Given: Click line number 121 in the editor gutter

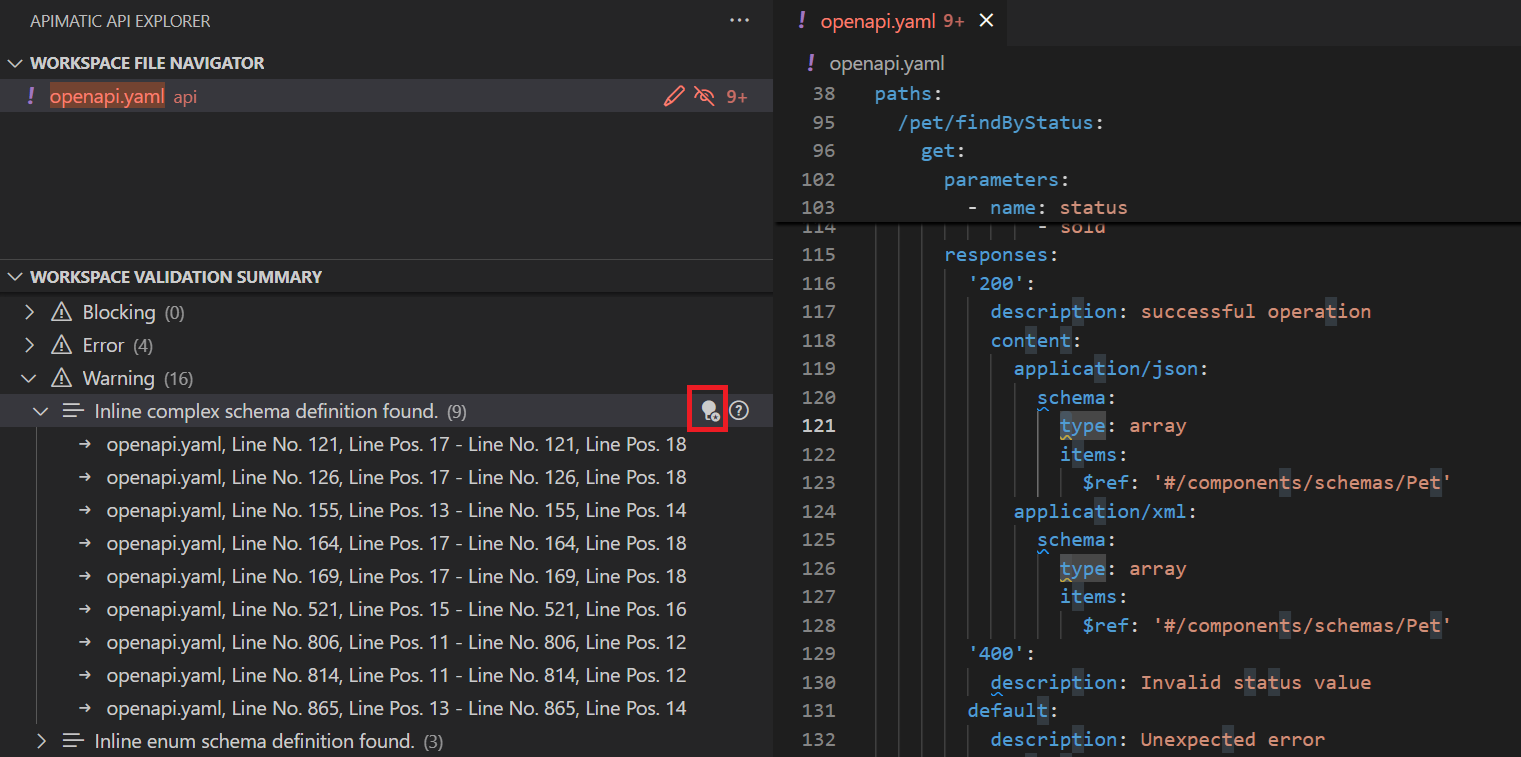Looking at the screenshot, I should click(818, 425).
